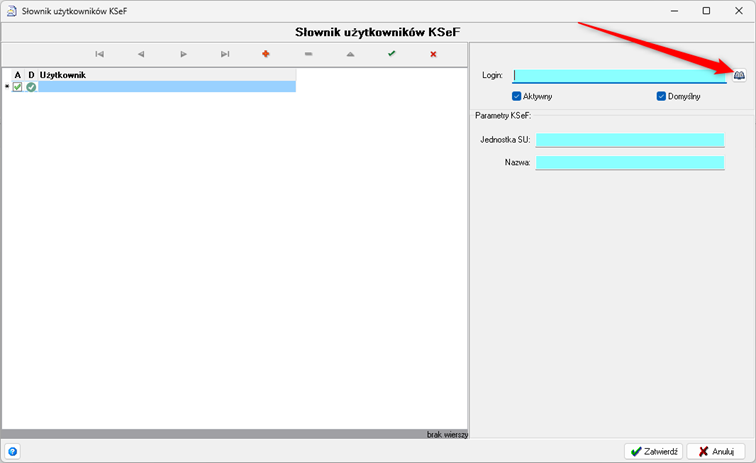Focus the Login input field
This screenshot has width=756, height=463.
click(620, 75)
